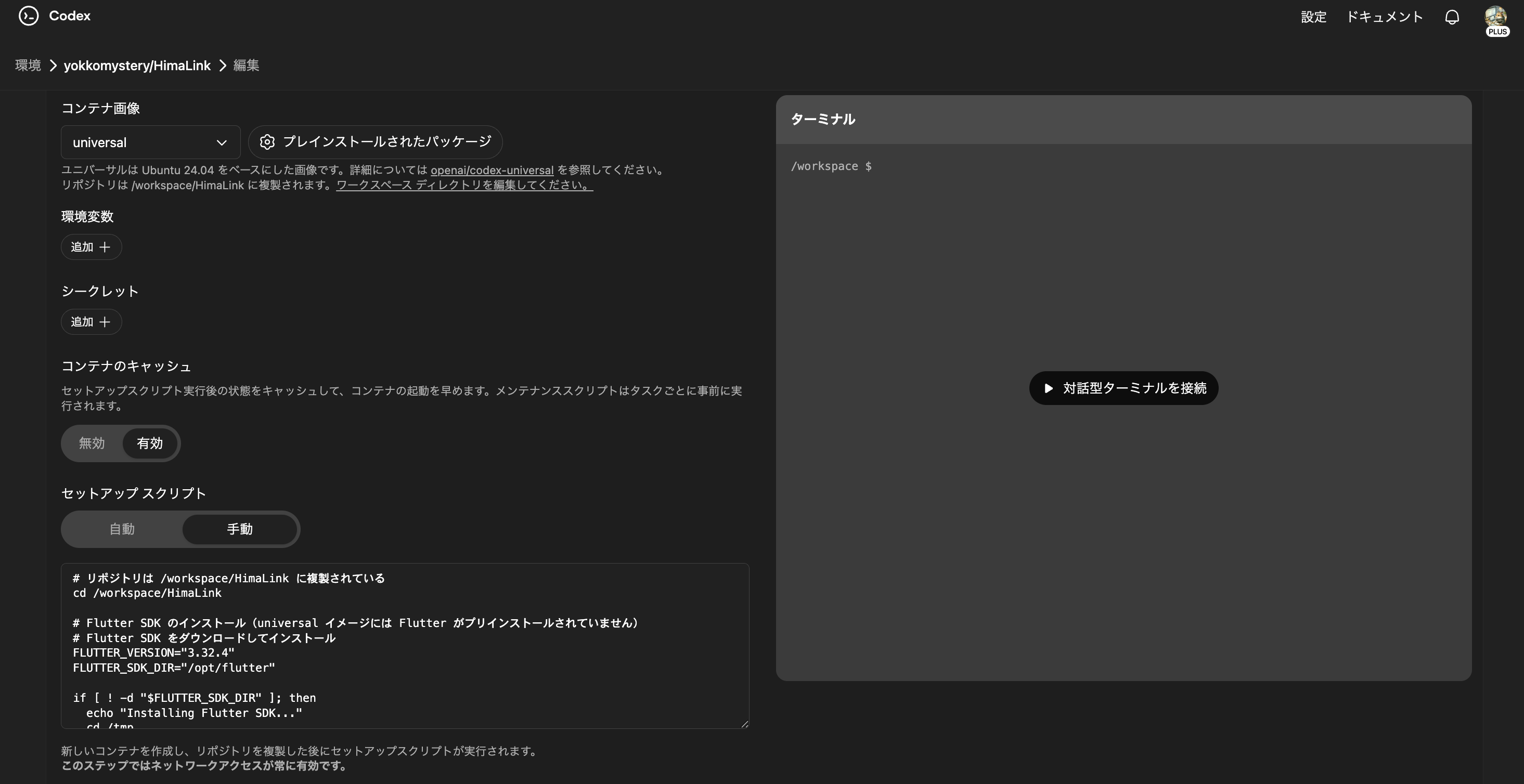Add an environment variable with 追加
Viewport: 1524px width, 784px height.
[x=91, y=246]
